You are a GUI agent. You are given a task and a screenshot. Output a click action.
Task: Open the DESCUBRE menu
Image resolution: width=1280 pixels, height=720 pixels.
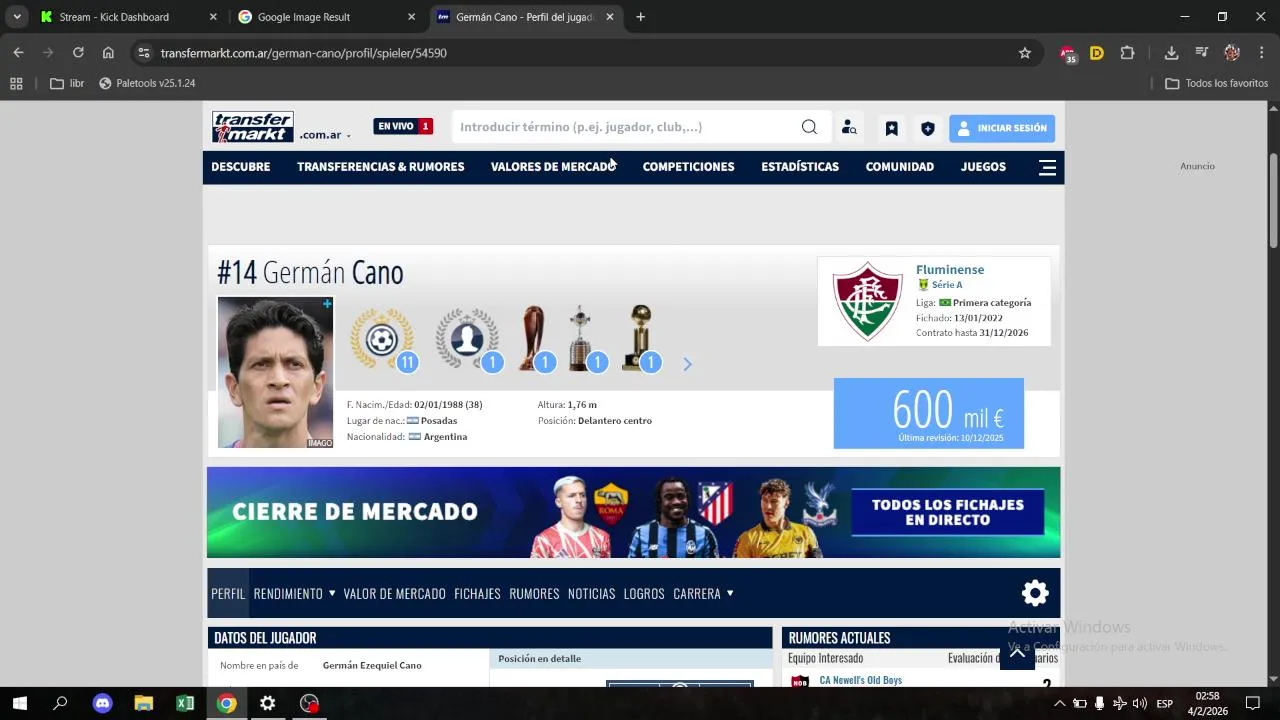pyautogui.click(x=241, y=167)
